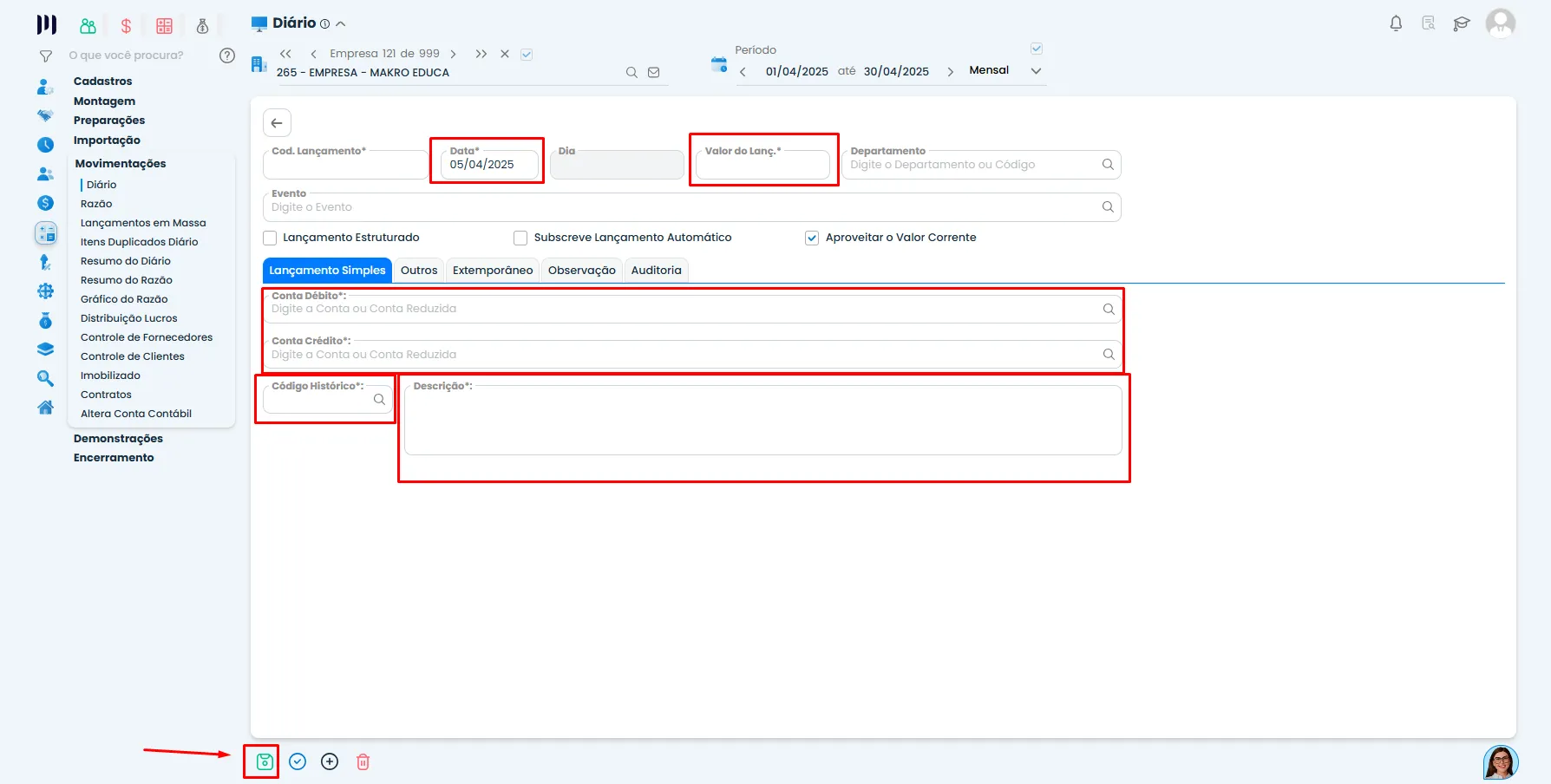Open the Auditoria tab

[x=657, y=271]
